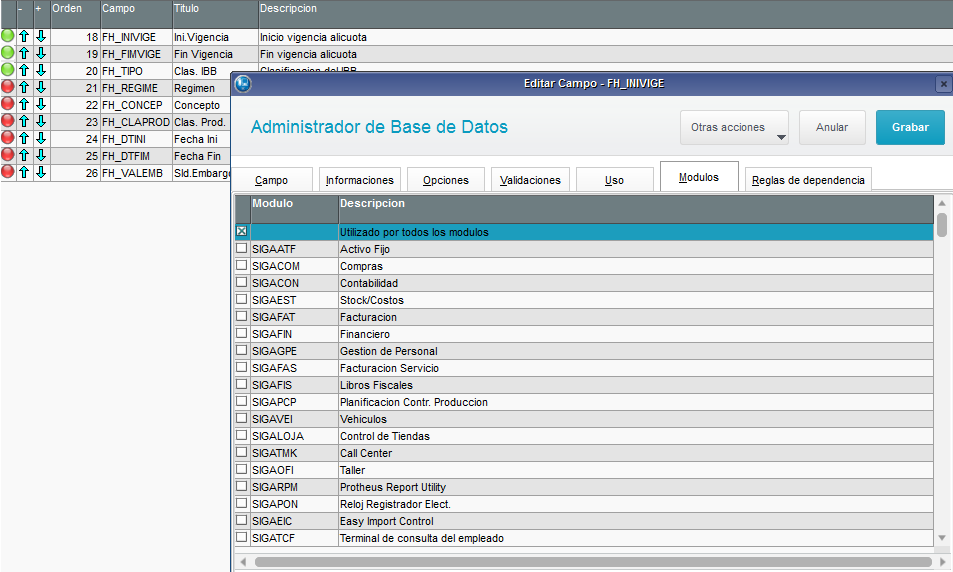The height and width of the screenshot is (572, 953).
Task: Click horizontal scrollbar right arrow
Action: [943, 562]
